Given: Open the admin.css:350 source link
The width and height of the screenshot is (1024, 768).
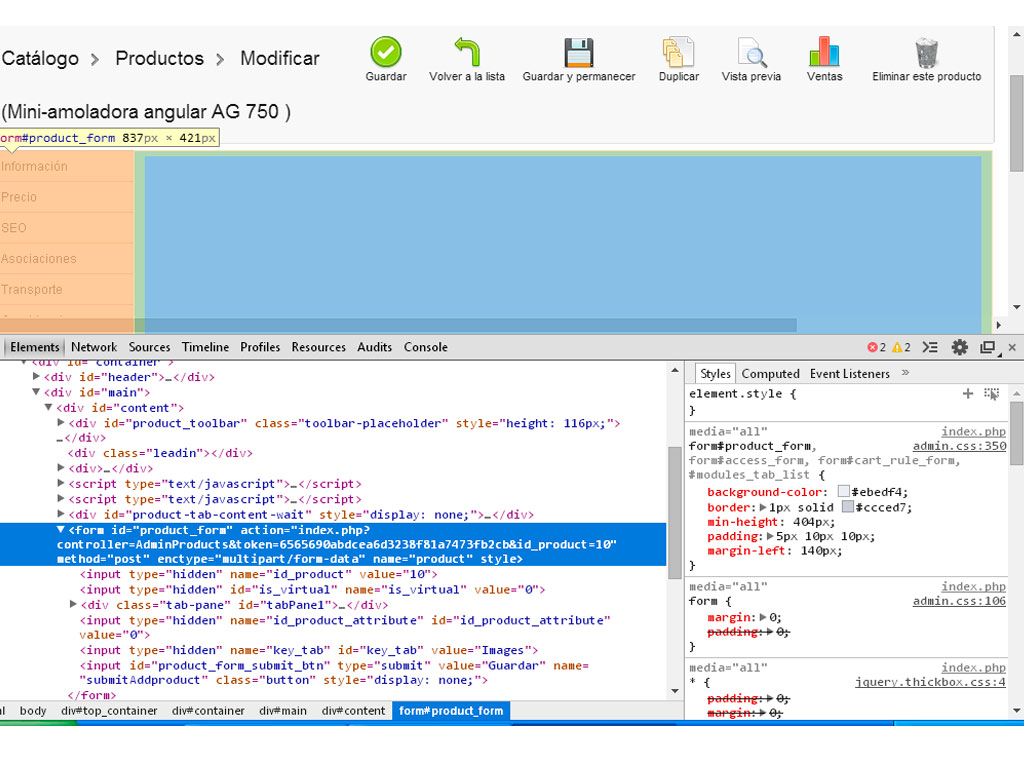Looking at the screenshot, I should [x=959, y=446].
